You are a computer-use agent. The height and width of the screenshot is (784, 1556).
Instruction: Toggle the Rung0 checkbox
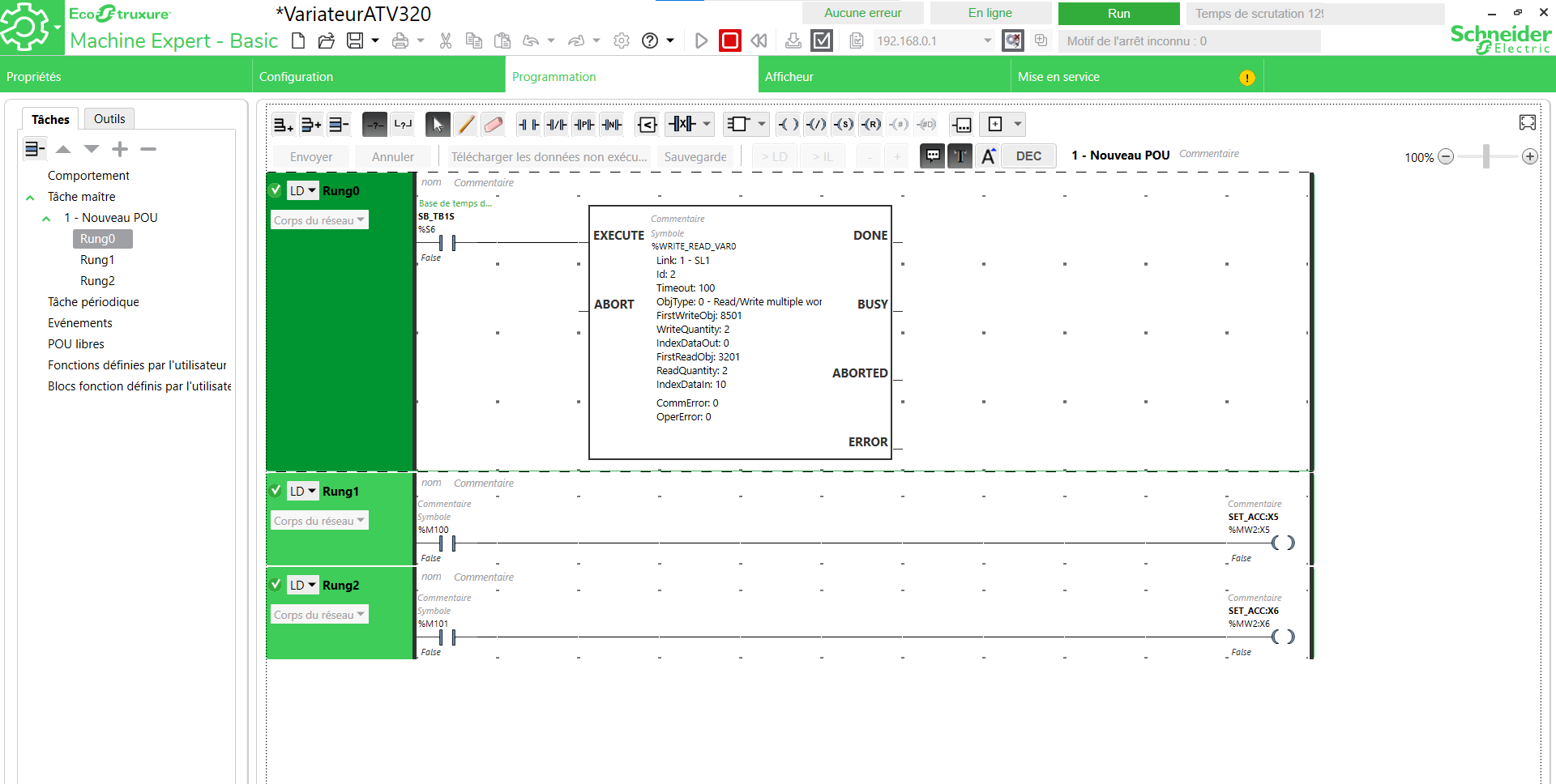click(276, 190)
